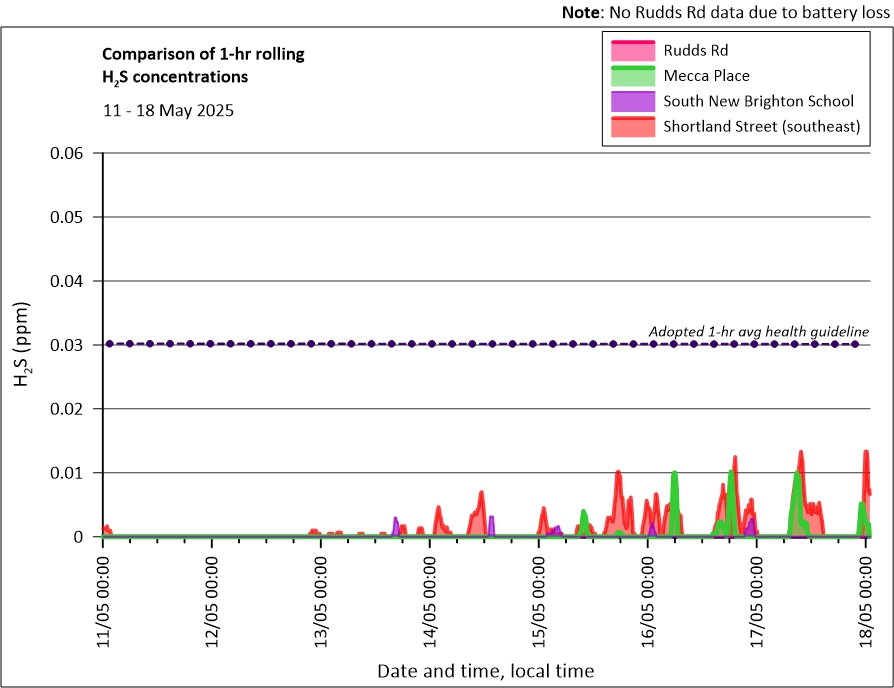This screenshot has width=894, height=688.
Task: Click the 0.03 y-axis tick label
Action: (70, 345)
